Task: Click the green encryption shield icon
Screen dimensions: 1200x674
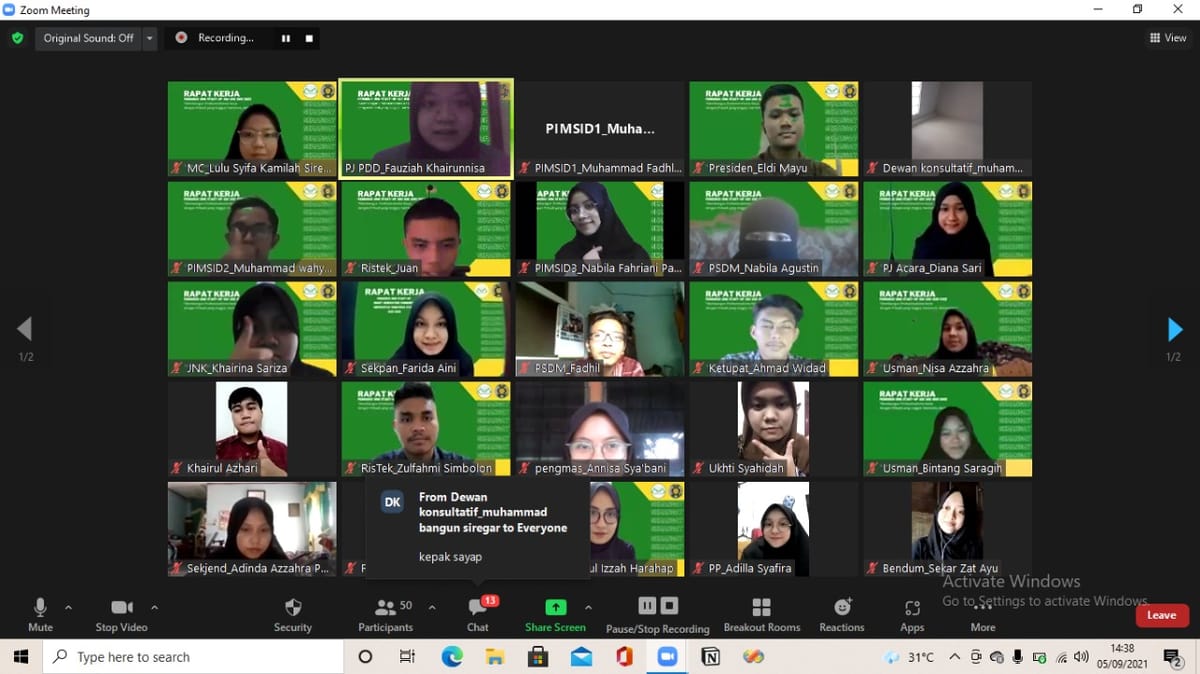Action: 17,38
